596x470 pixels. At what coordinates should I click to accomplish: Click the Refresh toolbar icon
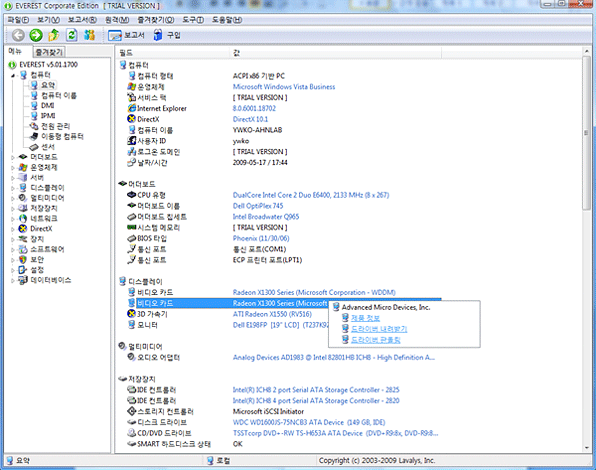tap(72, 35)
